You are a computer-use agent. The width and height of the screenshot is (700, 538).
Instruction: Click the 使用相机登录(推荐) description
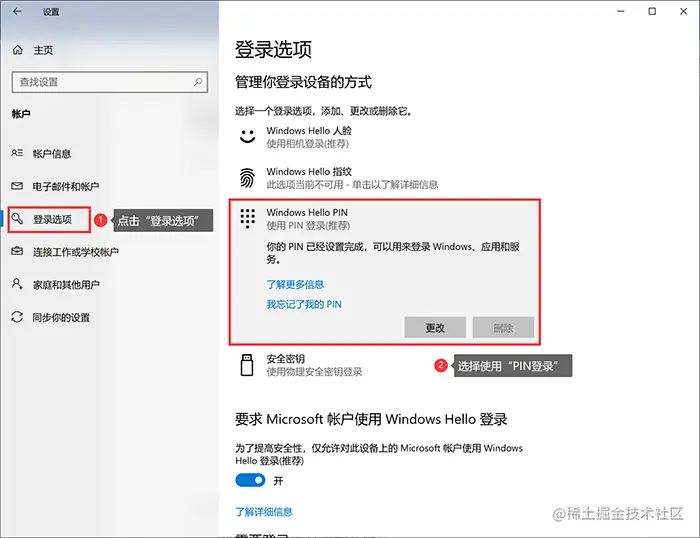coord(308,144)
